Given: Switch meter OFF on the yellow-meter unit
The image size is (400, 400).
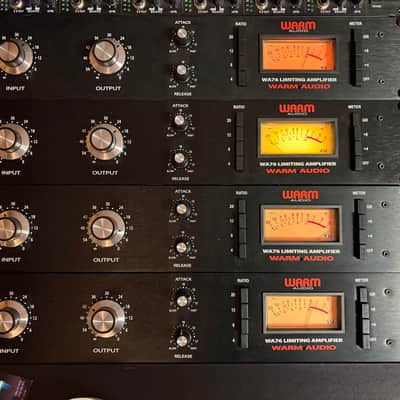Looking at the screenshot, I should tap(357, 163).
